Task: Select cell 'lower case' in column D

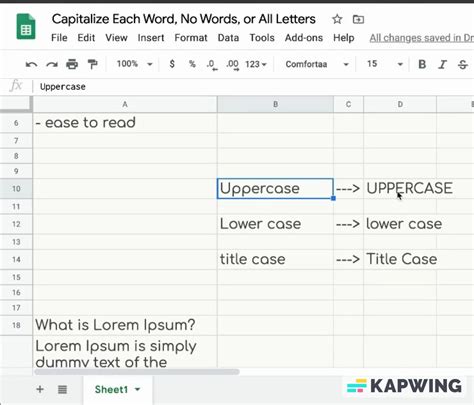Action: (x=400, y=224)
